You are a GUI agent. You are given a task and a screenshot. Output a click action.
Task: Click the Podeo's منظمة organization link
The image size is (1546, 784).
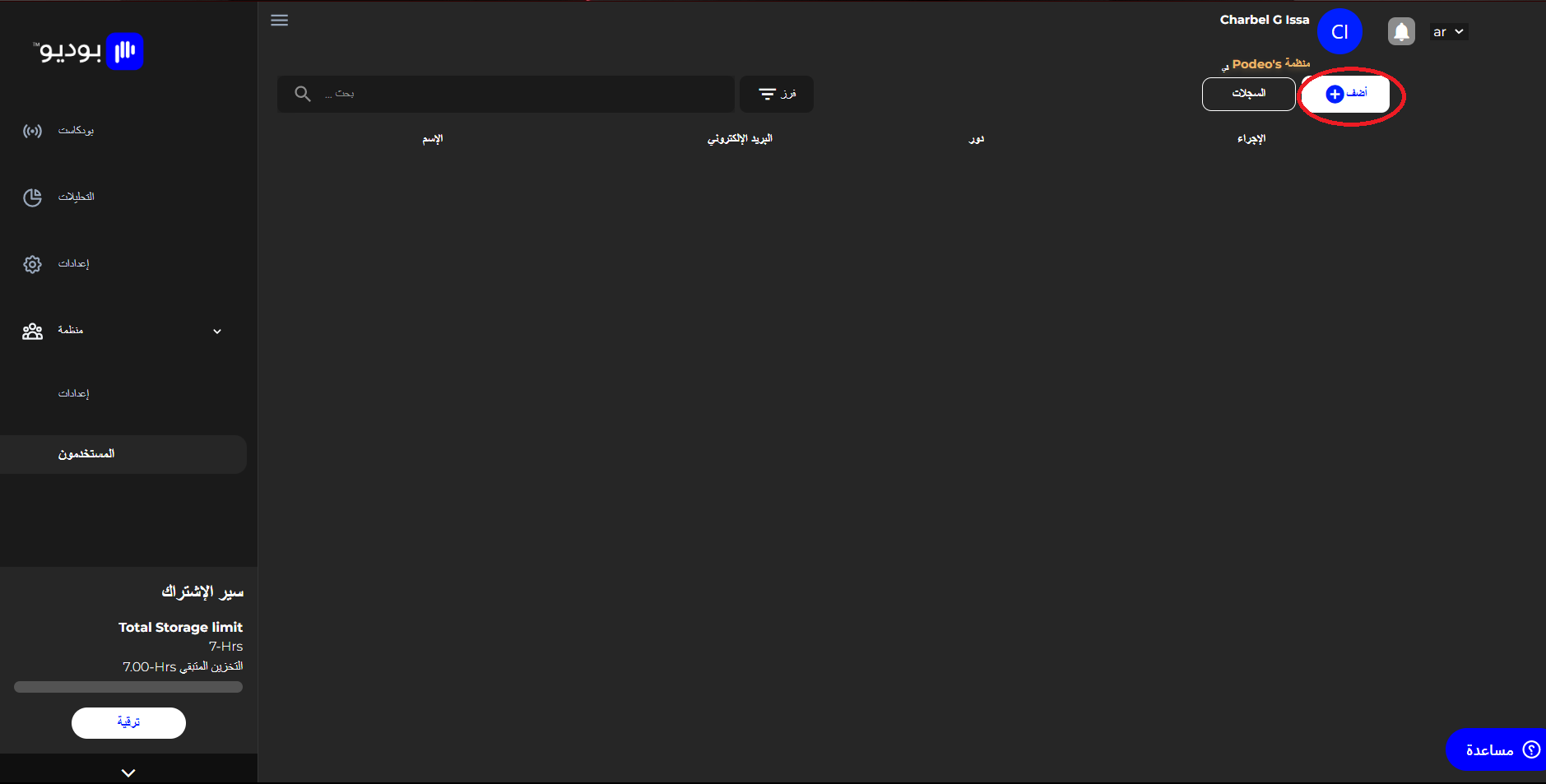(x=1270, y=63)
